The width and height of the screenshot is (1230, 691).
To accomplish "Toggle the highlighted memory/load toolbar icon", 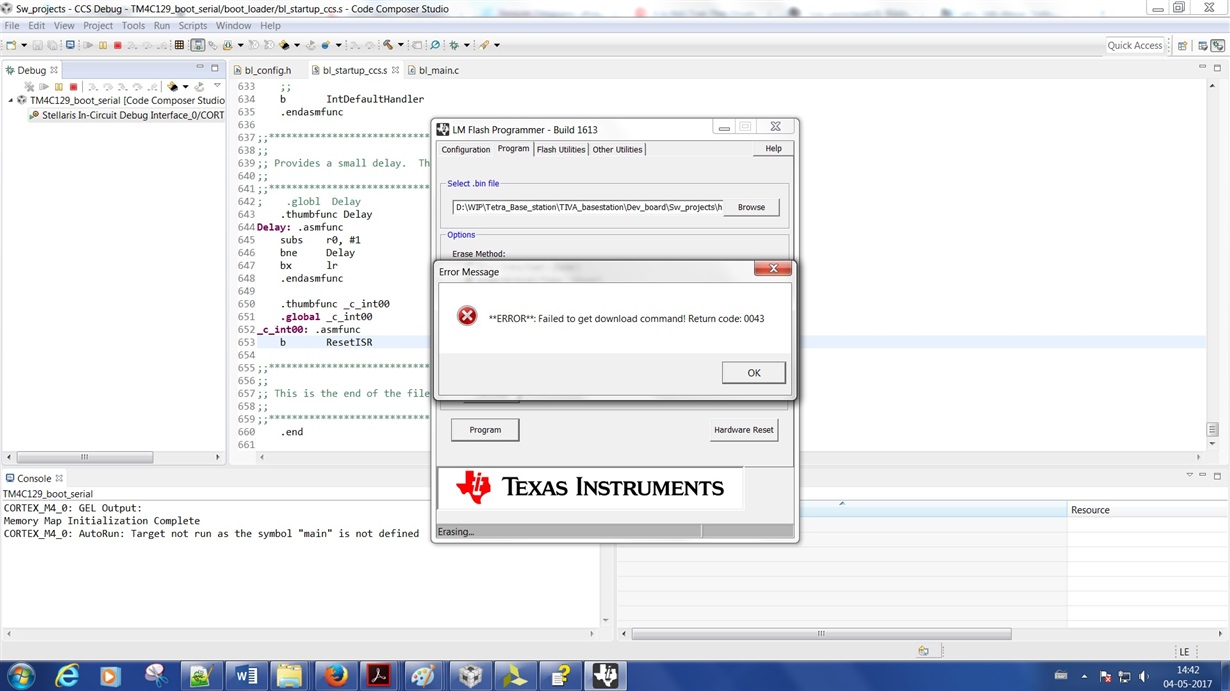I will (x=198, y=45).
